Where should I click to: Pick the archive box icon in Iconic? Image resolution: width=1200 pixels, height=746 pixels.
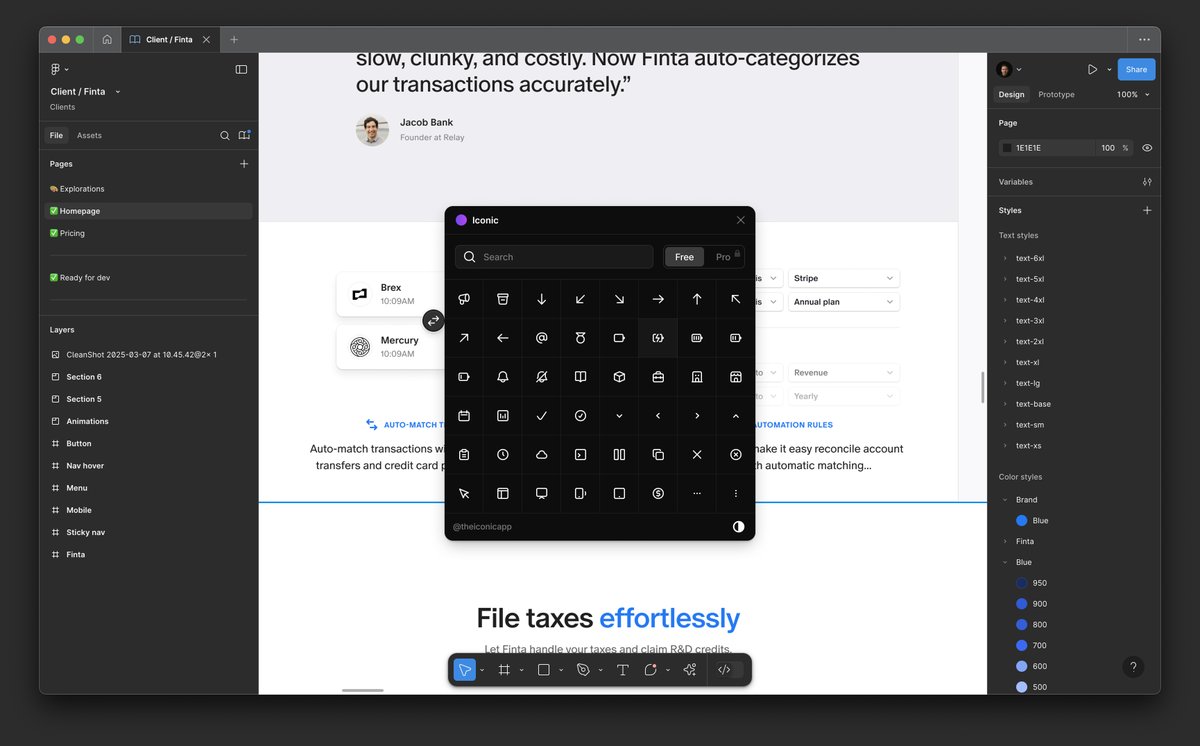point(503,299)
